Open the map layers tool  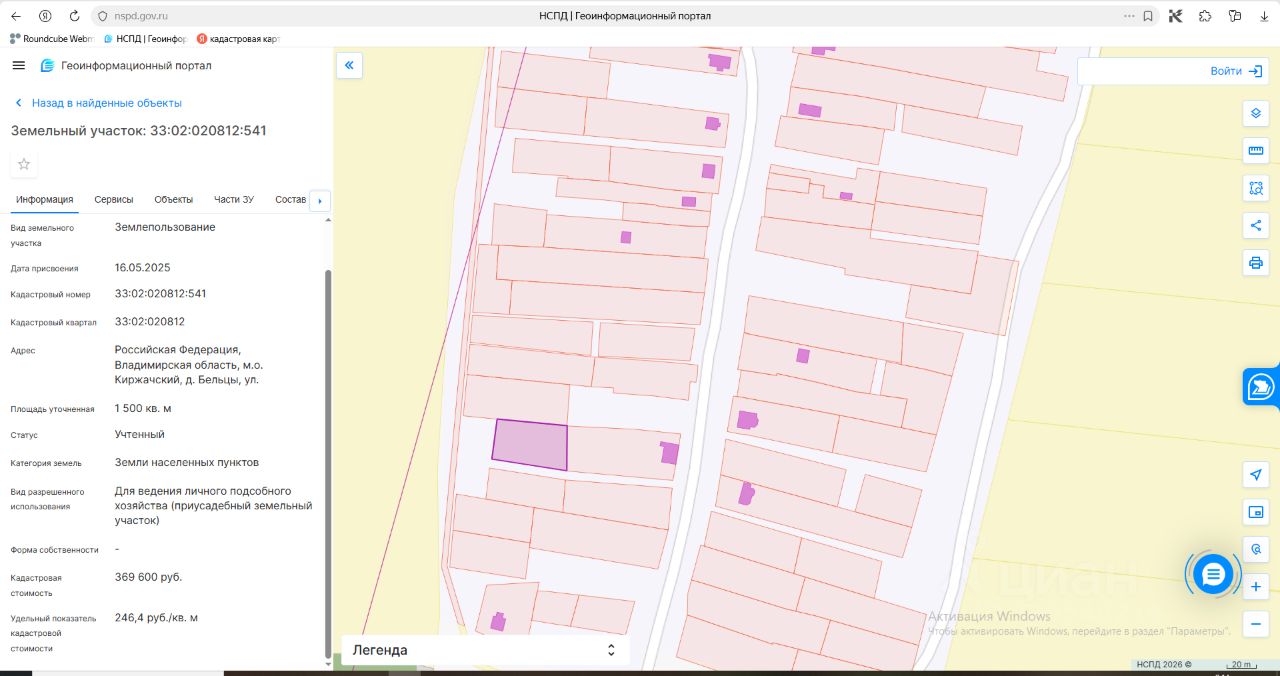point(1256,113)
